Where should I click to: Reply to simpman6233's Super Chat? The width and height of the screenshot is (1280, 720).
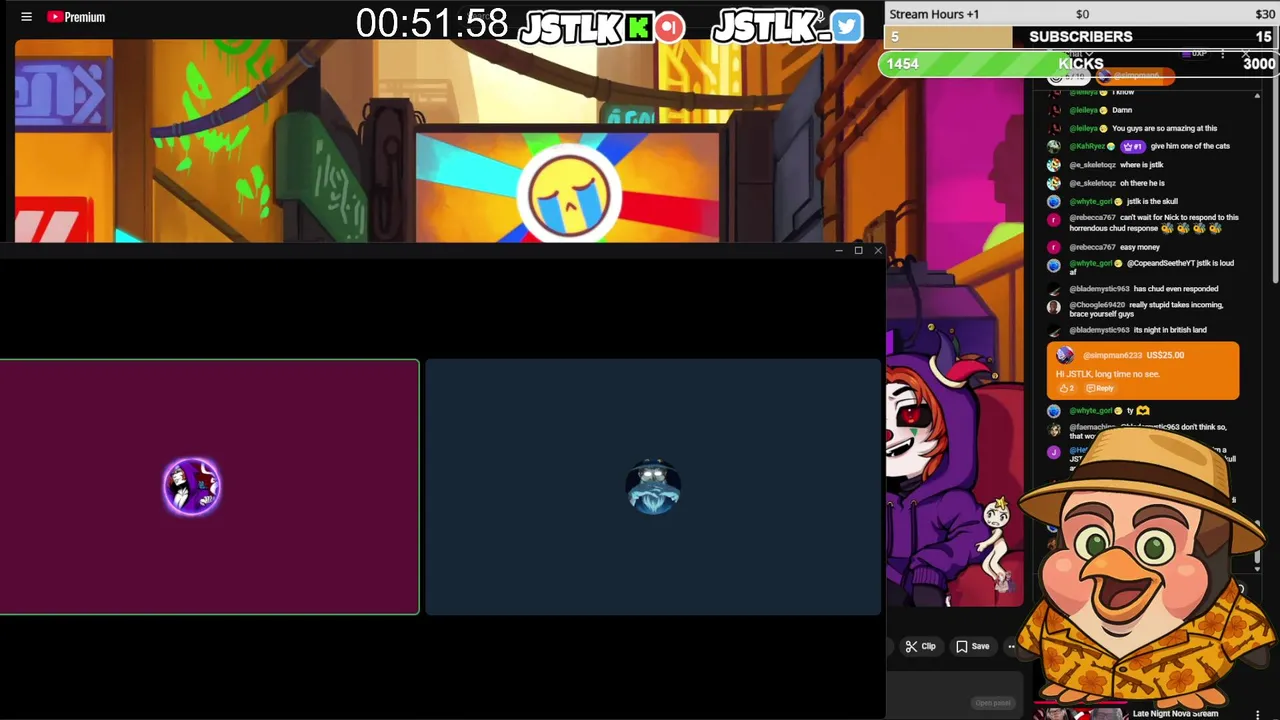(x=1100, y=388)
